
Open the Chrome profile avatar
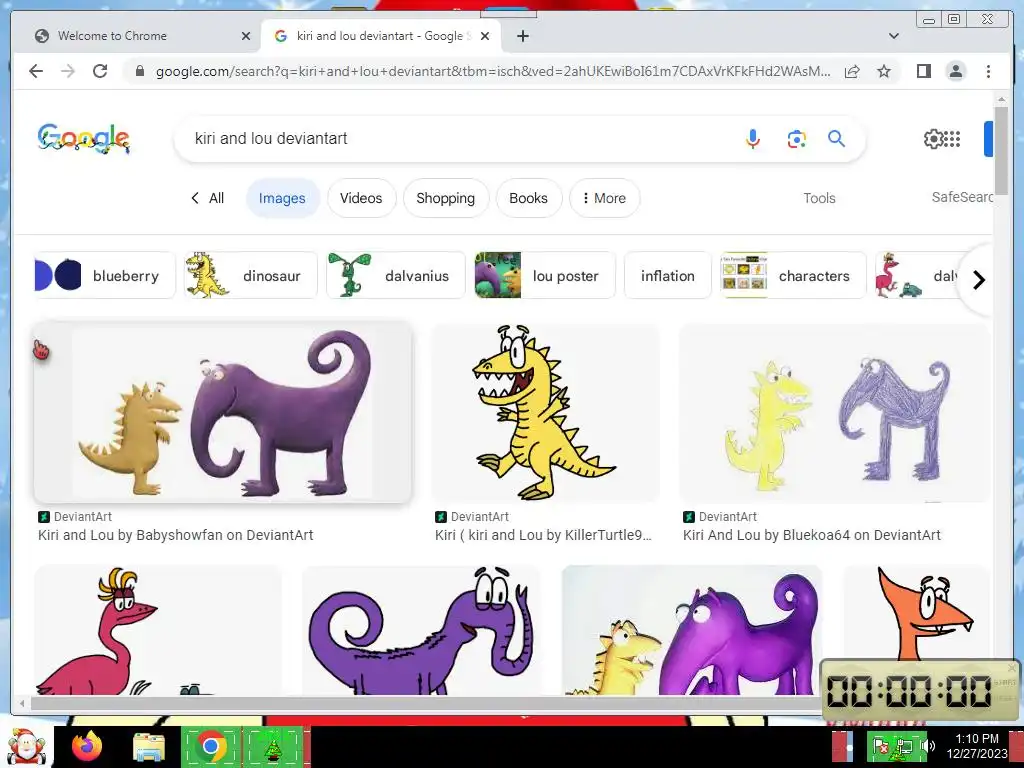(x=955, y=71)
